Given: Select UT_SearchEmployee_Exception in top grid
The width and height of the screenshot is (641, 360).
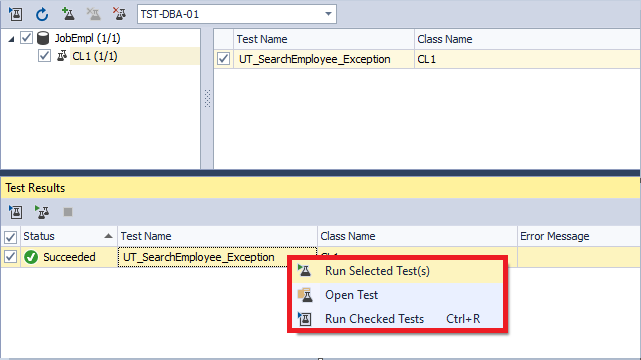Looking at the screenshot, I should [x=314, y=59].
